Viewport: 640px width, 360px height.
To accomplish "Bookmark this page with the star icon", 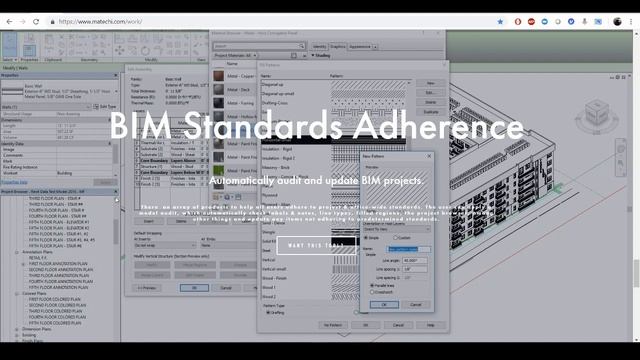I will click(500, 22).
